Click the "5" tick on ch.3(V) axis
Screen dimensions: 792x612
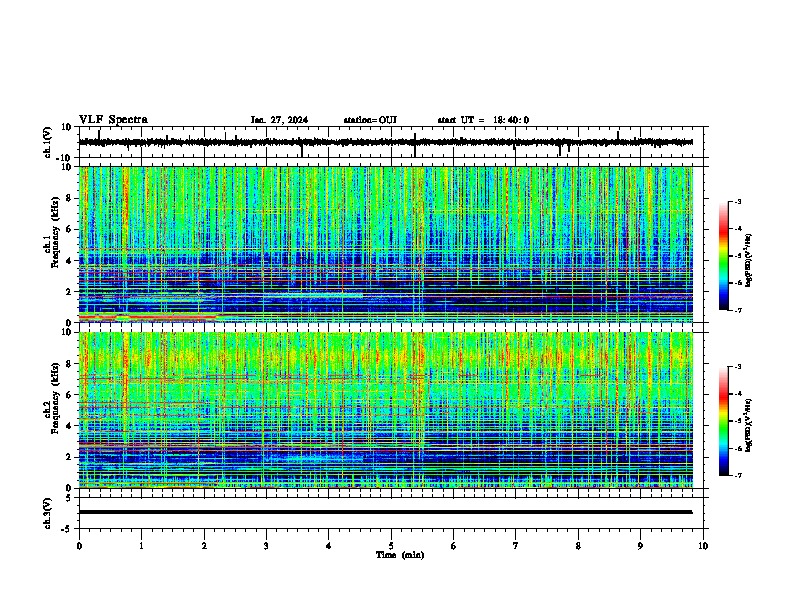click(x=69, y=498)
